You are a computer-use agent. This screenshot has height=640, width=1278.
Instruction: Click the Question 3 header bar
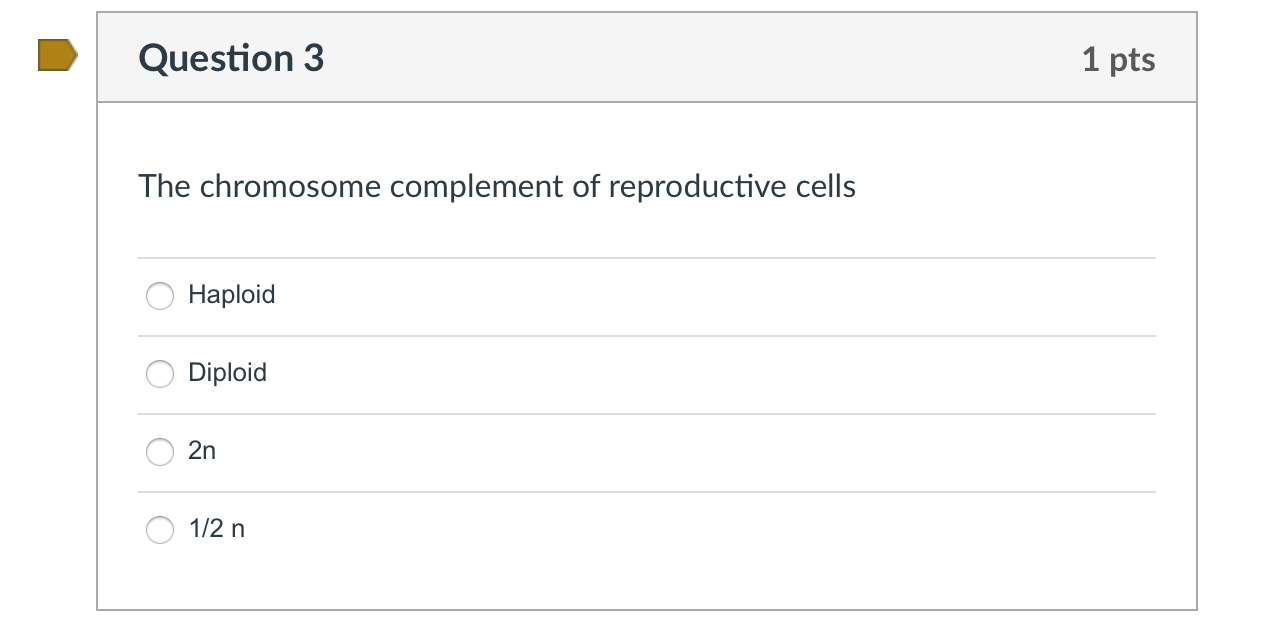click(646, 57)
